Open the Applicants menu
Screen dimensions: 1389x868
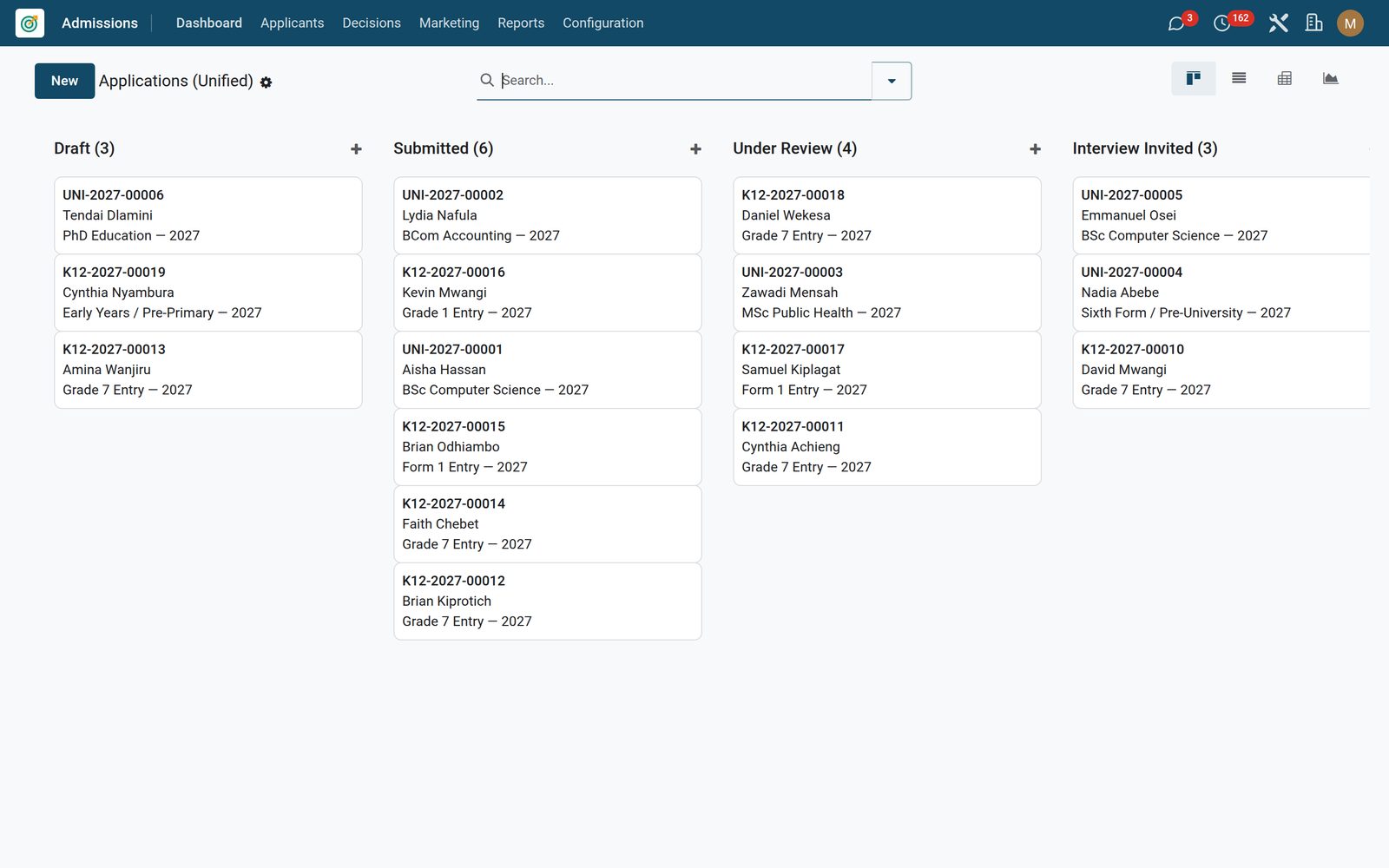[292, 23]
